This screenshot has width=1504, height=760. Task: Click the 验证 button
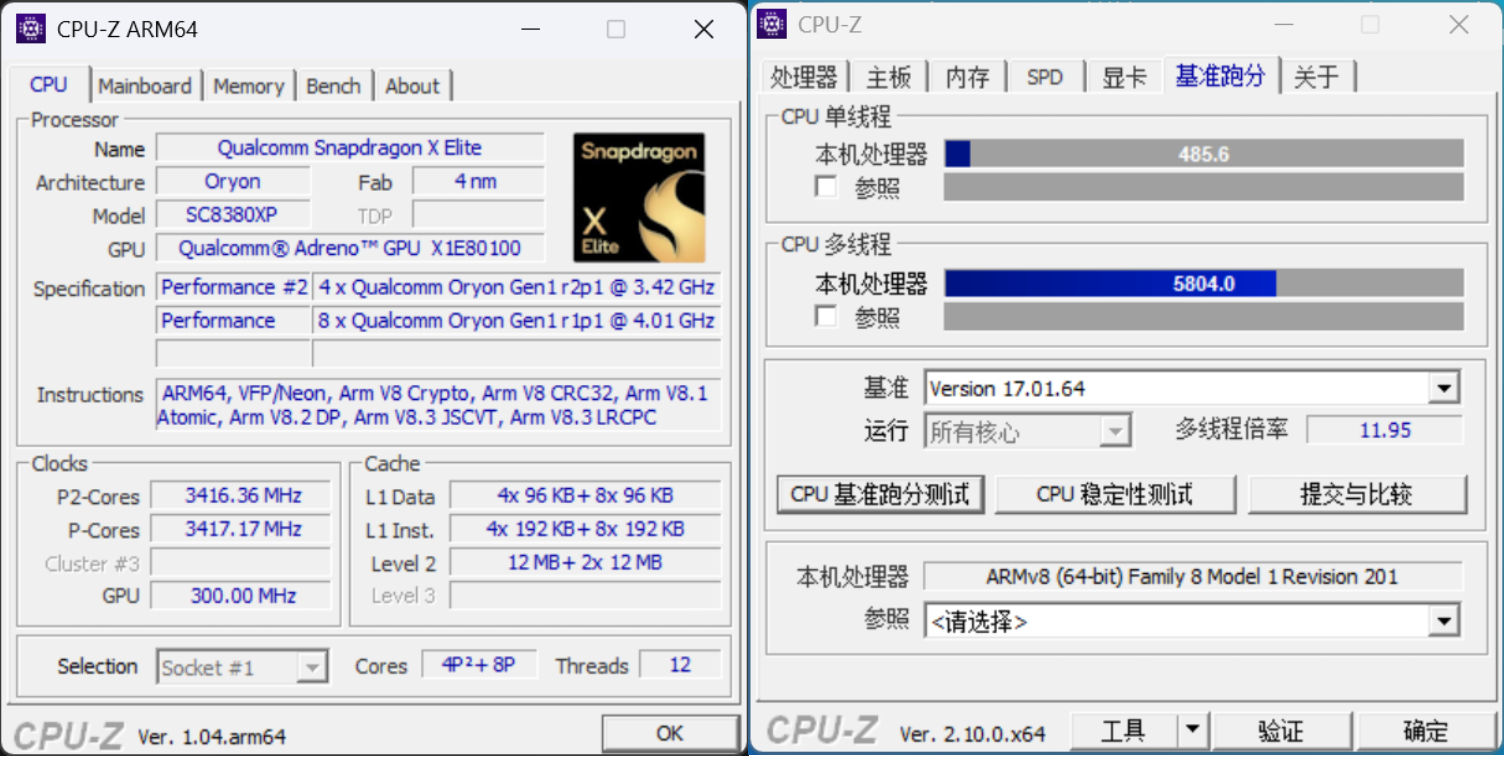click(x=1281, y=731)
